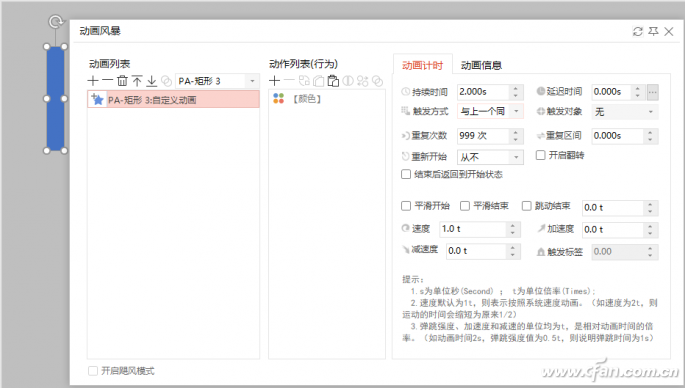This screenshot has height=388, width=685.
Task: Click the minus icon in 动画列表 toolbar
Action: pyautogui.click(x=107, y=81)
